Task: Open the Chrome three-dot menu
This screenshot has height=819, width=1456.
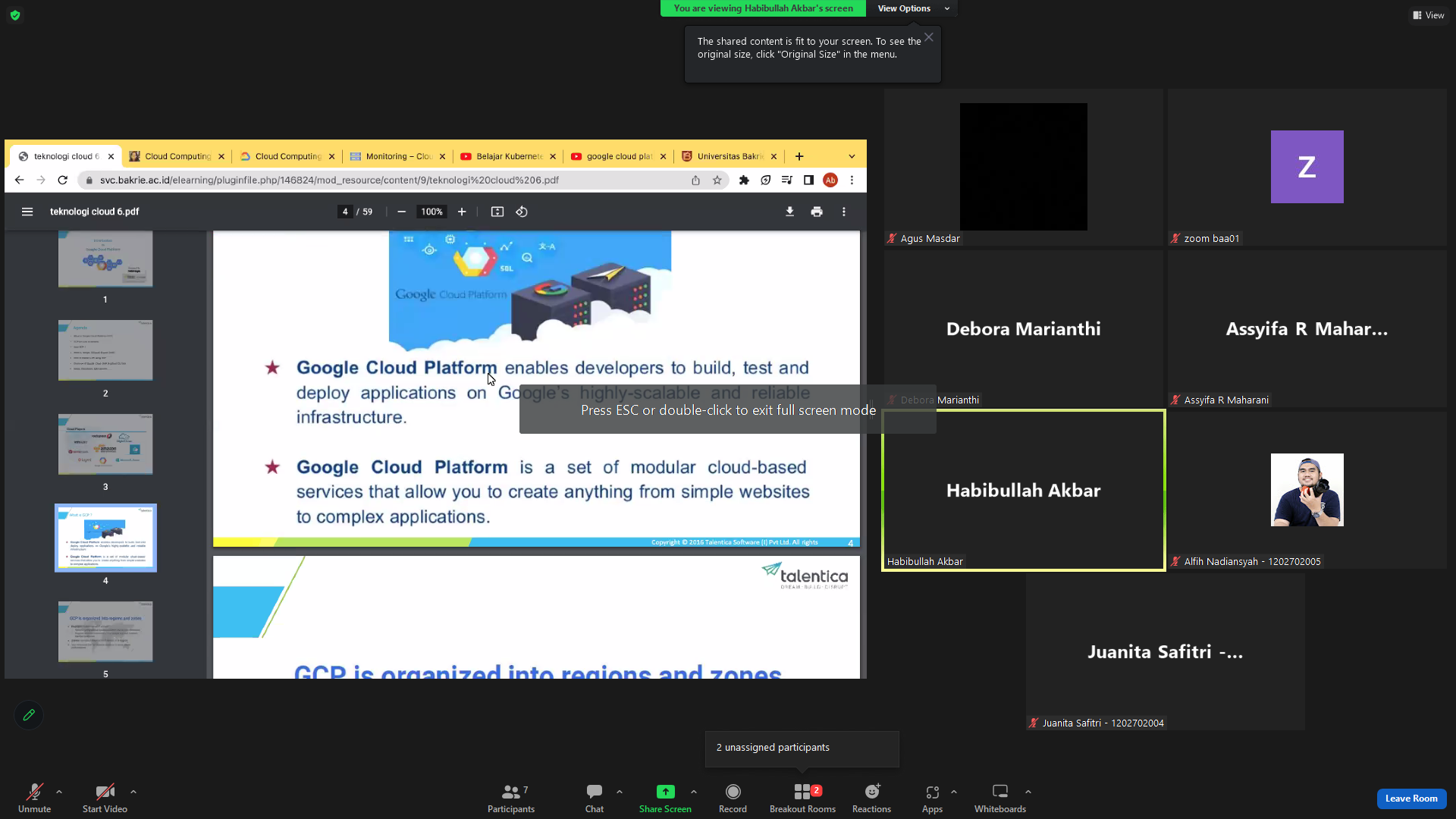Action: tap(852, 180)
